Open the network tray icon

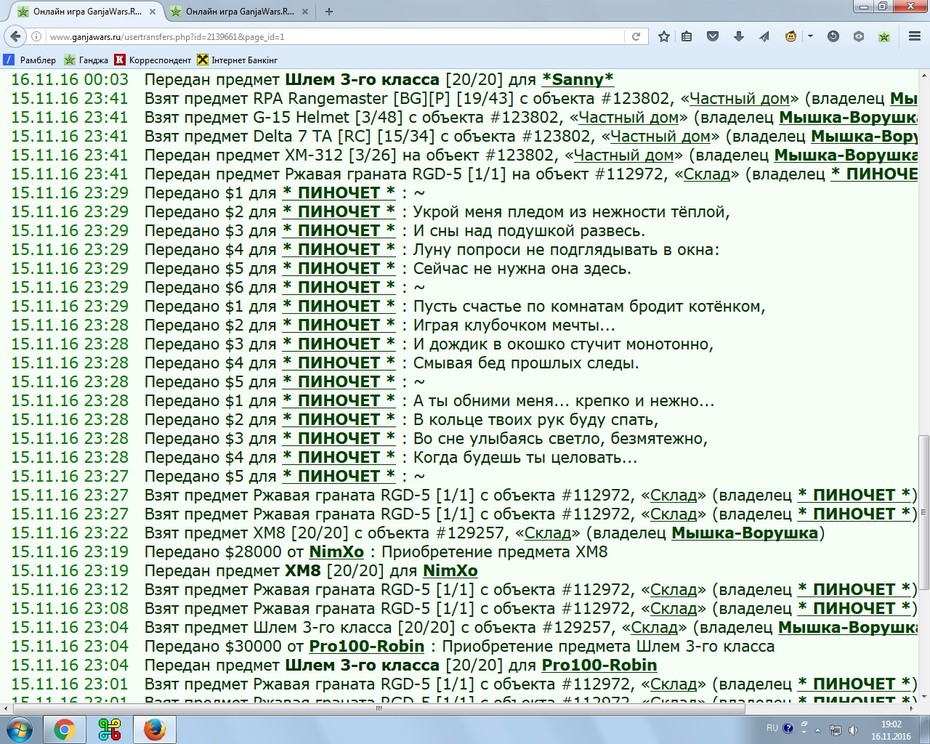pos(835,730)
